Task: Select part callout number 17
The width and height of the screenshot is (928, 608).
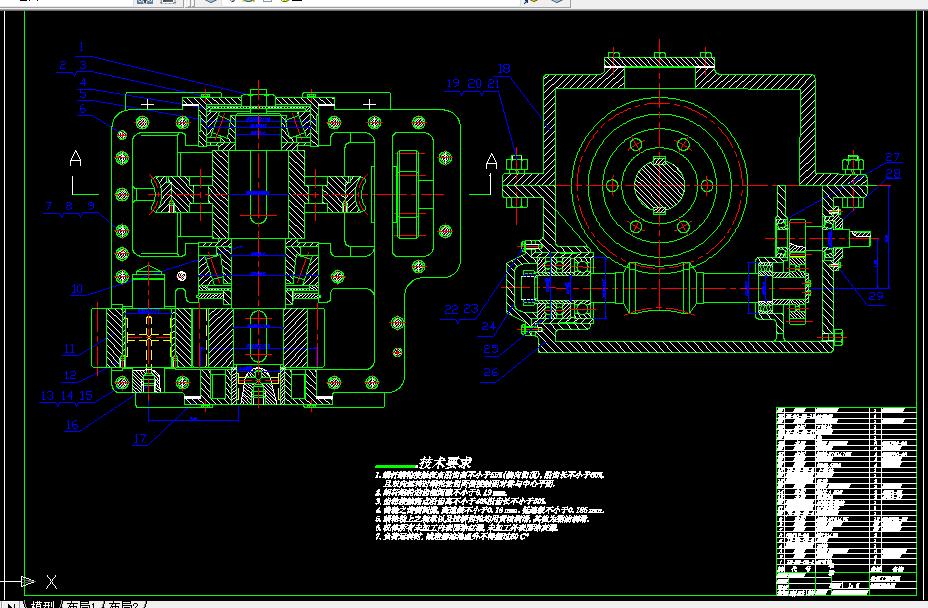Action: tap(140, 438)
